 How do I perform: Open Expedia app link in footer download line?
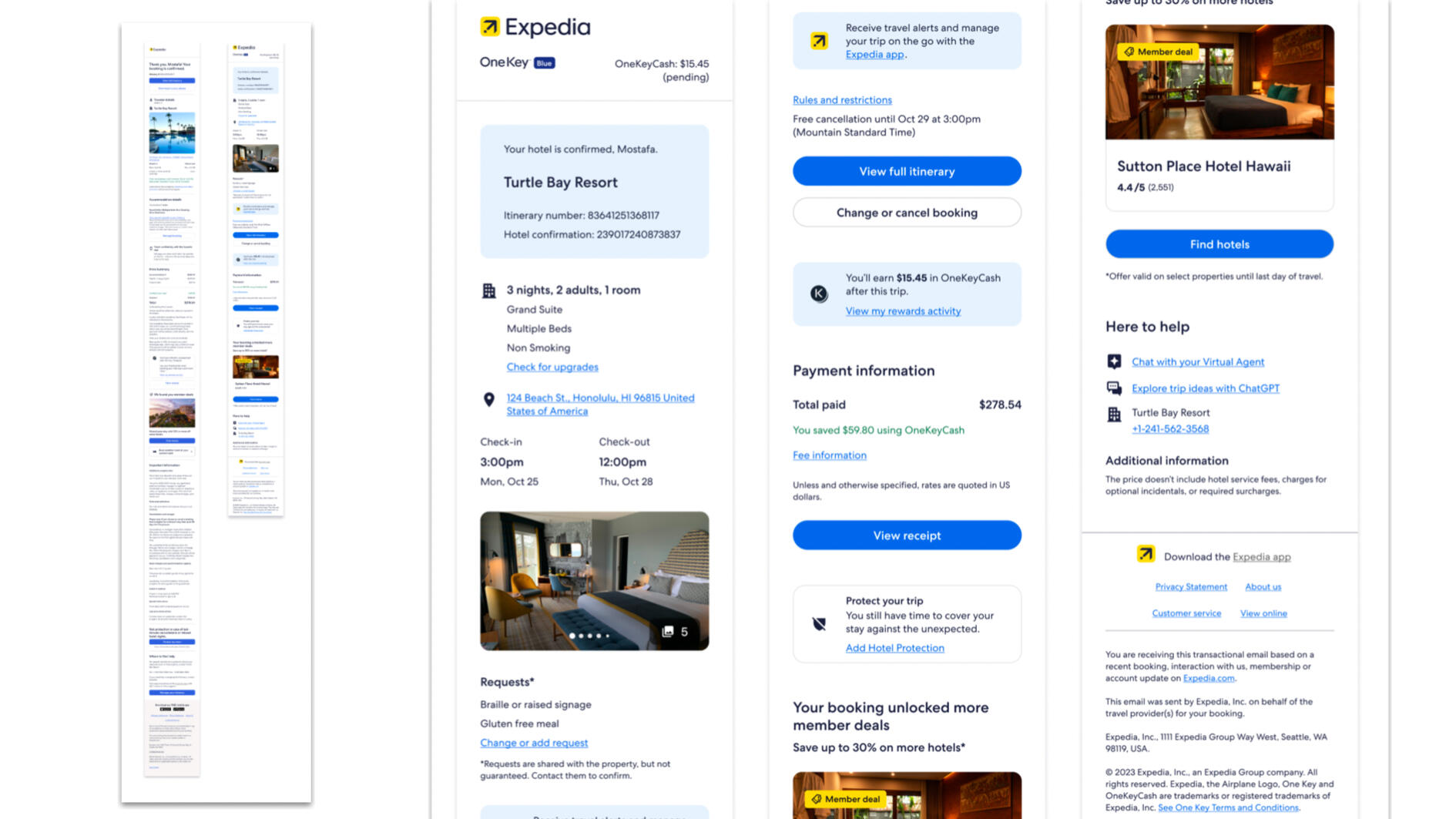(x=1261, y=557)
